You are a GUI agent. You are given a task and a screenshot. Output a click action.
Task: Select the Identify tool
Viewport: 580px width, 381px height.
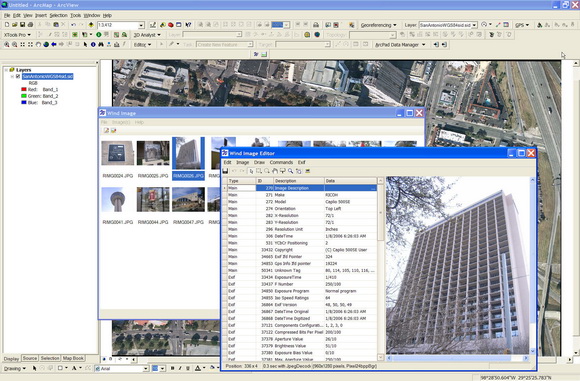point(93,44)
